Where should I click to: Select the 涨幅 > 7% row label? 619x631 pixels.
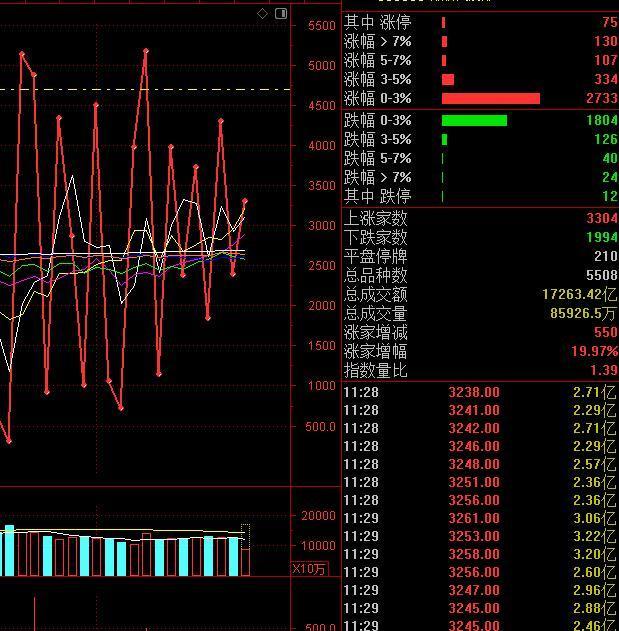378,41
